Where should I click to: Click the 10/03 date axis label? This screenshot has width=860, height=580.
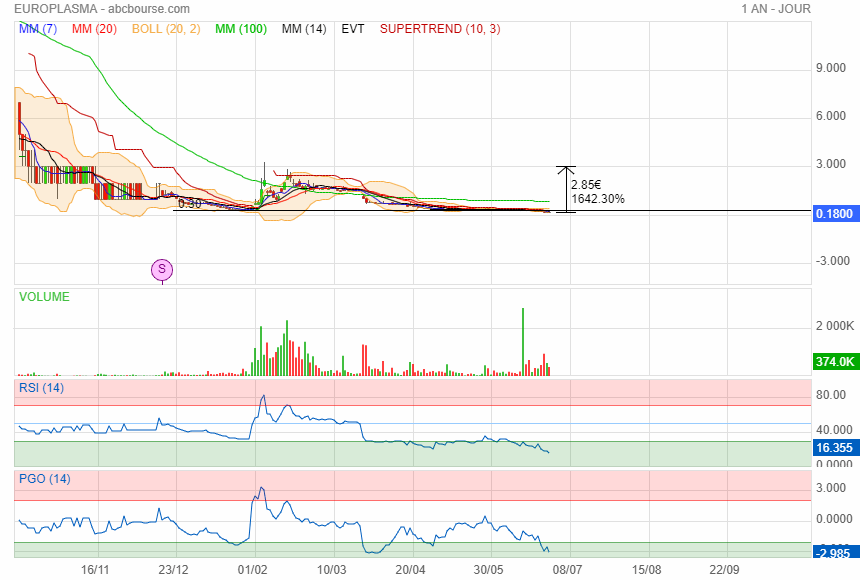pyautogui.click(x=331, y=570)
